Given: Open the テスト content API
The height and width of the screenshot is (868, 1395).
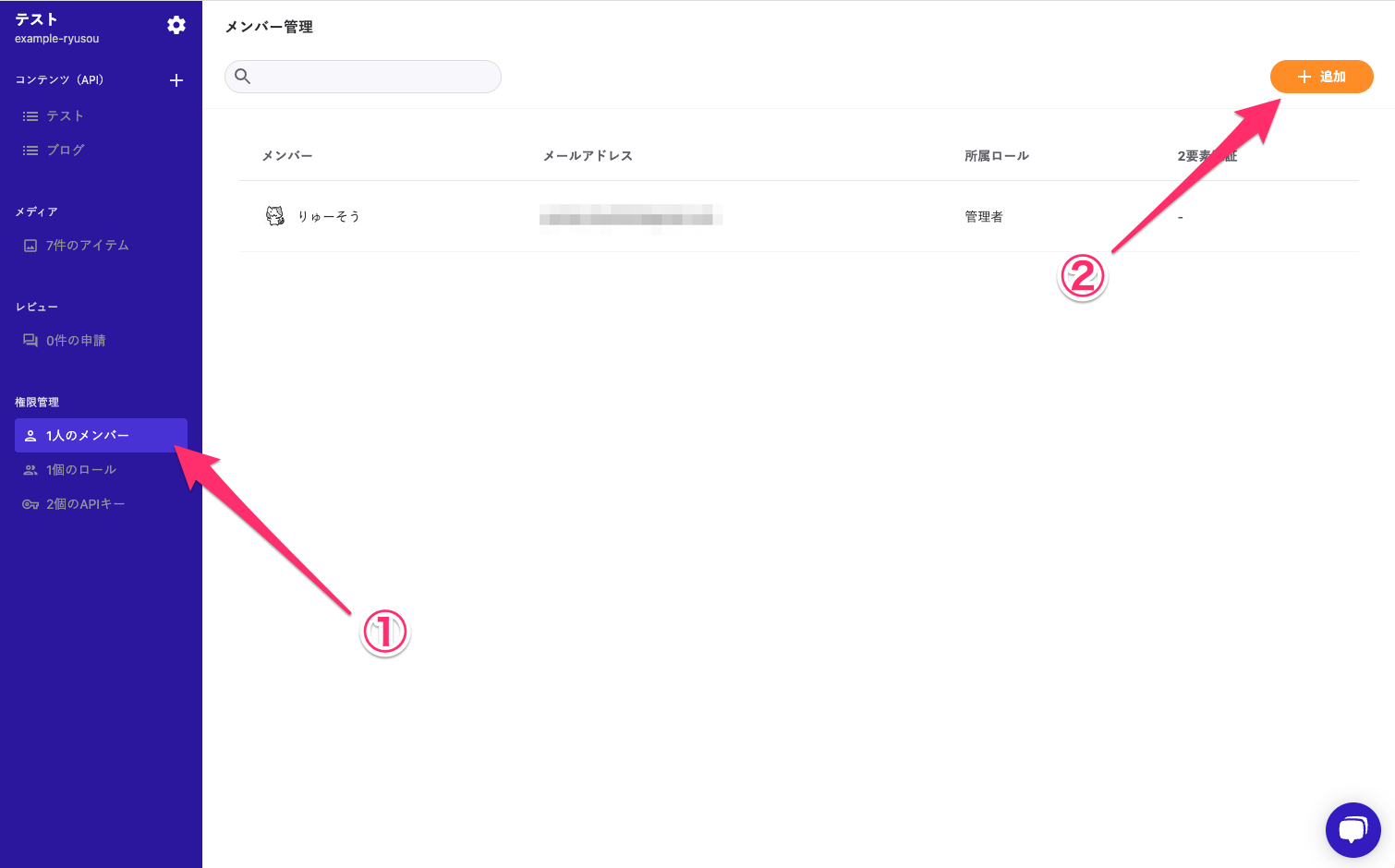Looking at the screenshot, I should (66, 116).
